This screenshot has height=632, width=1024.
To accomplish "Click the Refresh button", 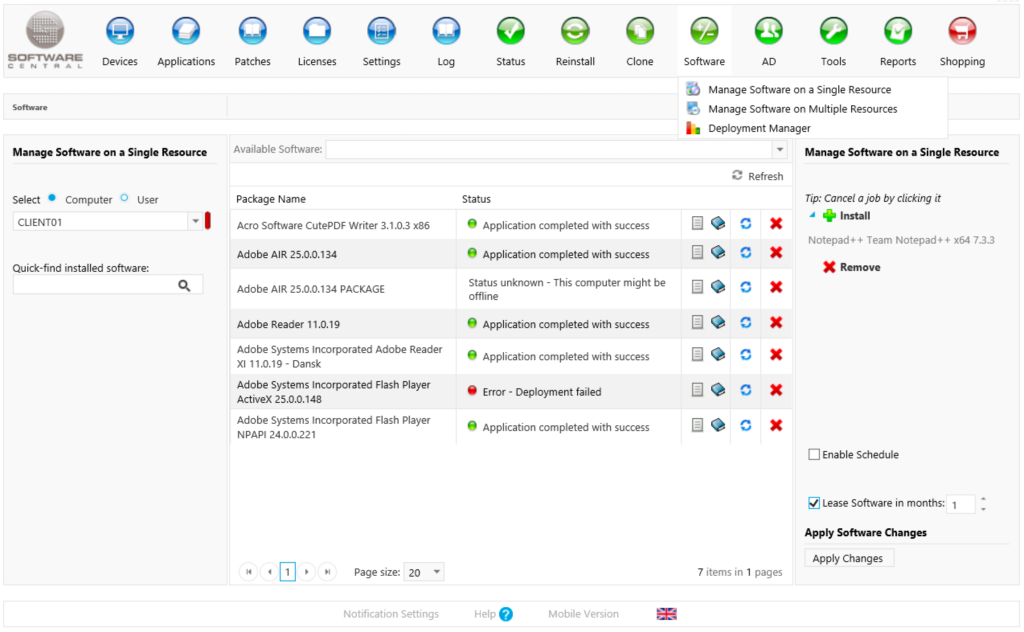I will coord(758,176).
